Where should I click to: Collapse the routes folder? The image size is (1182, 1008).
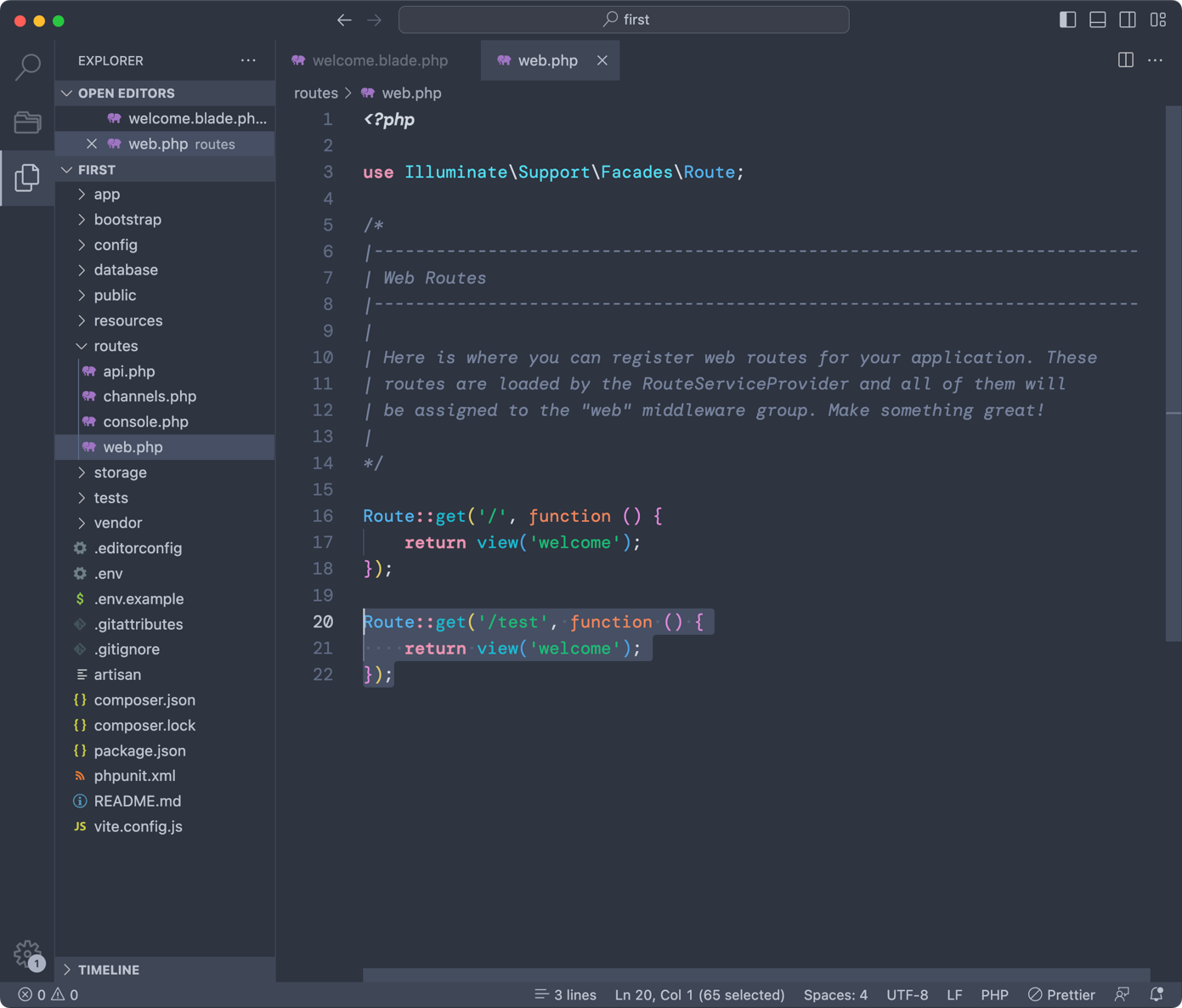coord(116,346)
